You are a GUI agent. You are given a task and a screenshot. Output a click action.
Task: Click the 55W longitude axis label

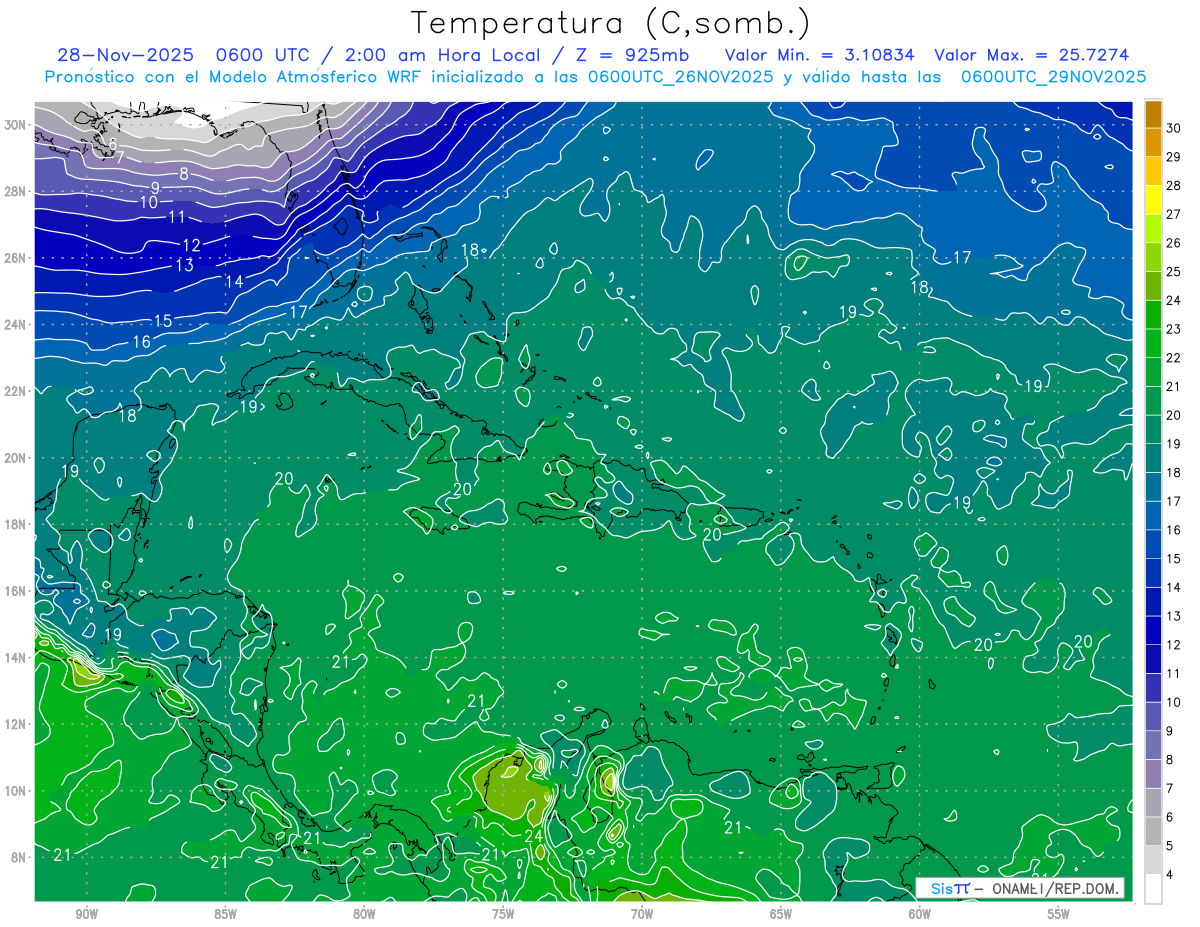[x=1059, y=914]
